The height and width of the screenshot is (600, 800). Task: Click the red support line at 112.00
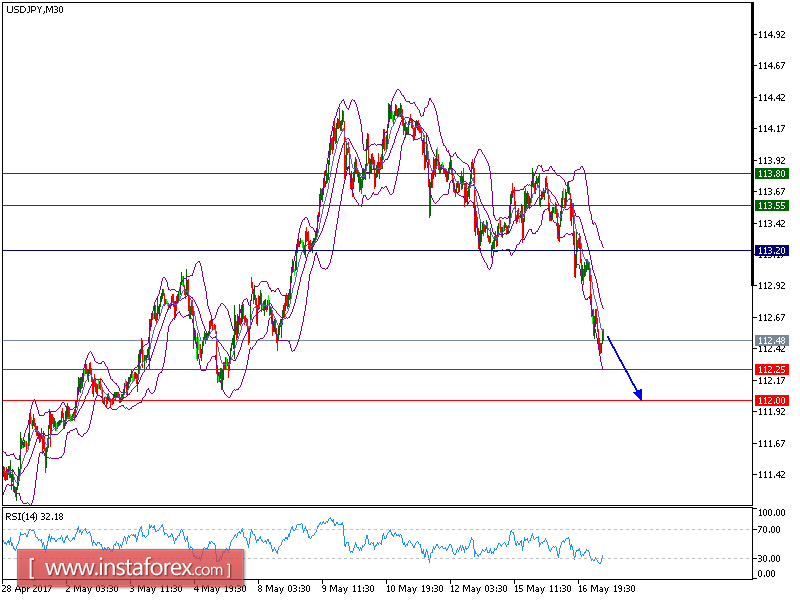pos(400,399)
